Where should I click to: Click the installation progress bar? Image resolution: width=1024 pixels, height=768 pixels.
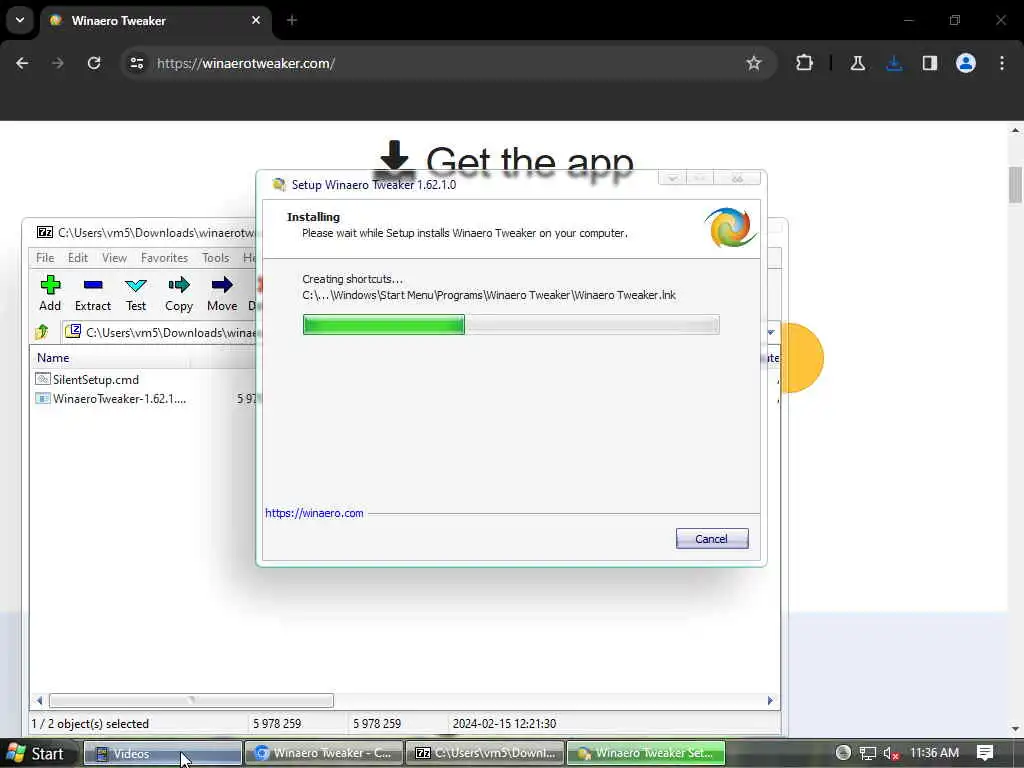[x=511, y=325]
